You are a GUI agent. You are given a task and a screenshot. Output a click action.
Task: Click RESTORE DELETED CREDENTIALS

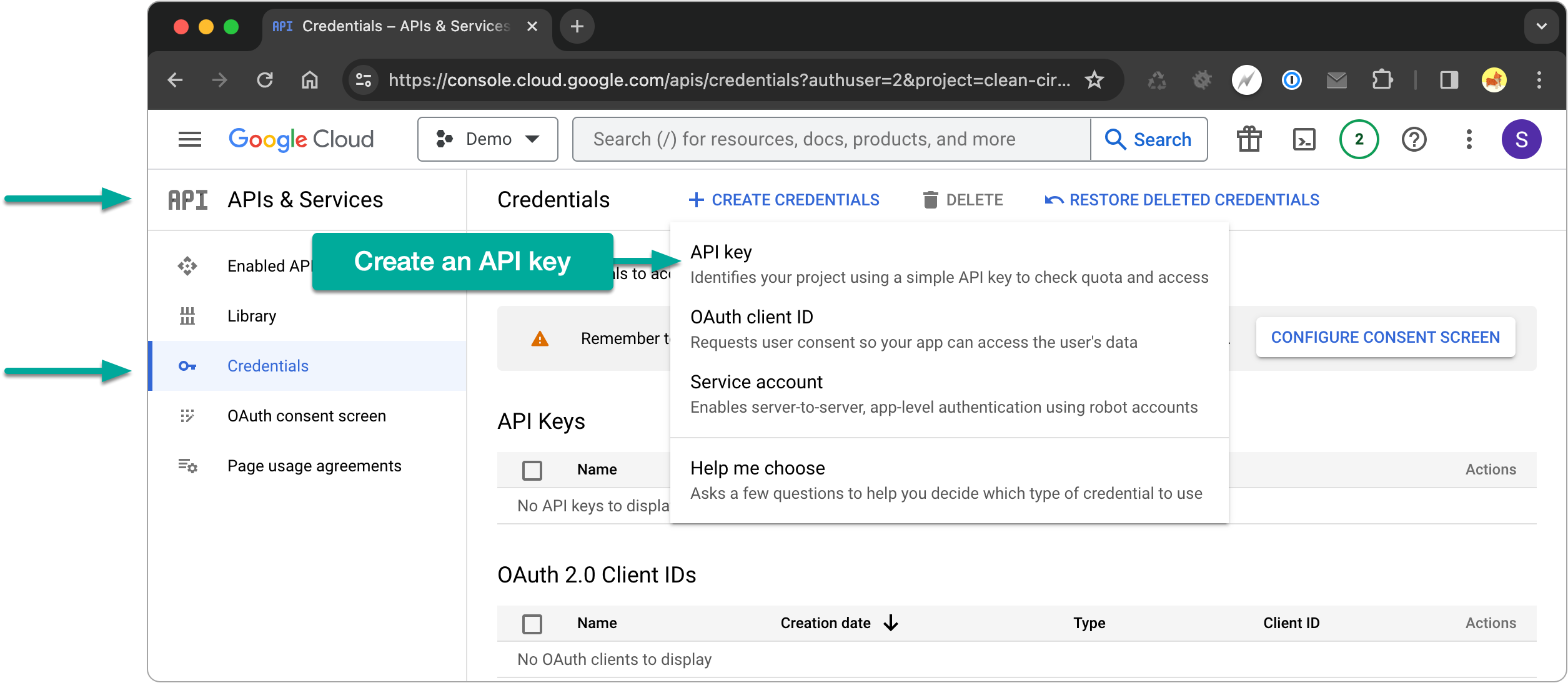(x=1182, y=200)
